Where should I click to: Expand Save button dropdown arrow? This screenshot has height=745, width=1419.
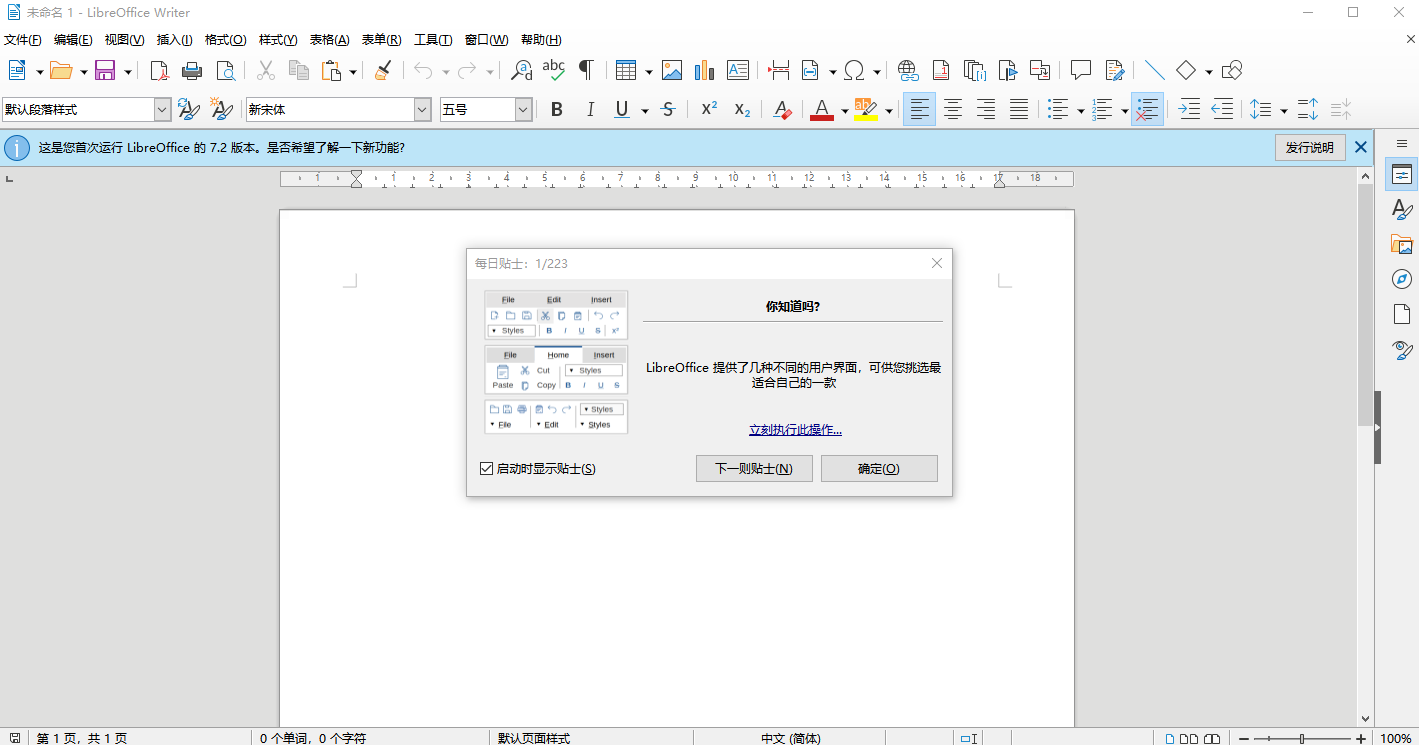128,71
